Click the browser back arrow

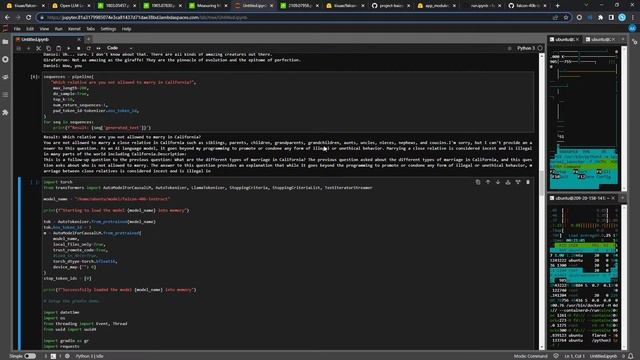point(7,18)
